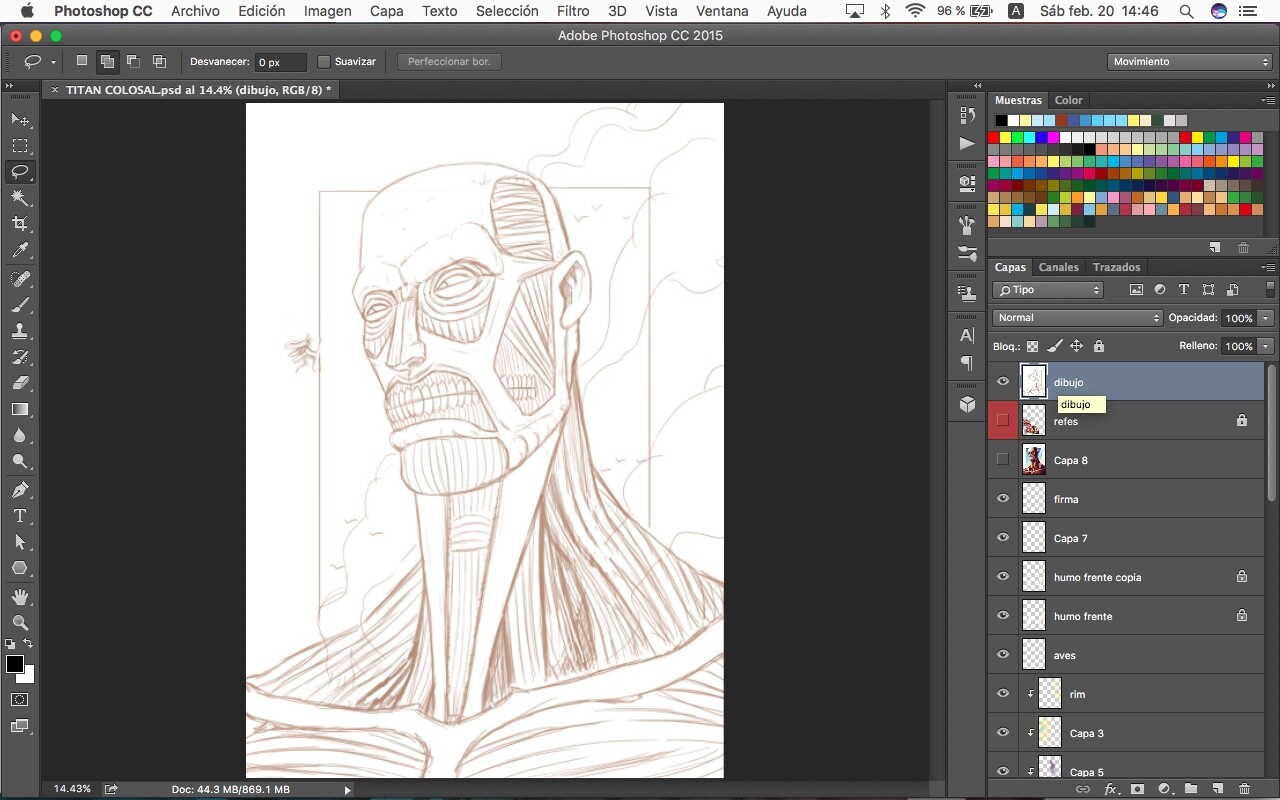The image size is (1280, 800).
Task: Open the Filtro menu
Action: tap(573, 11)
